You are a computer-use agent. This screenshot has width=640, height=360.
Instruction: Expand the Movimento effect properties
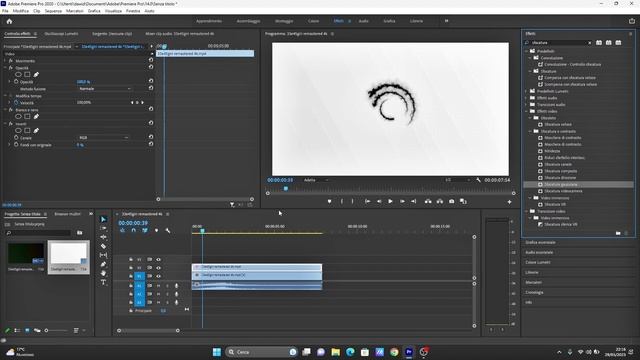tap(5, 61)
